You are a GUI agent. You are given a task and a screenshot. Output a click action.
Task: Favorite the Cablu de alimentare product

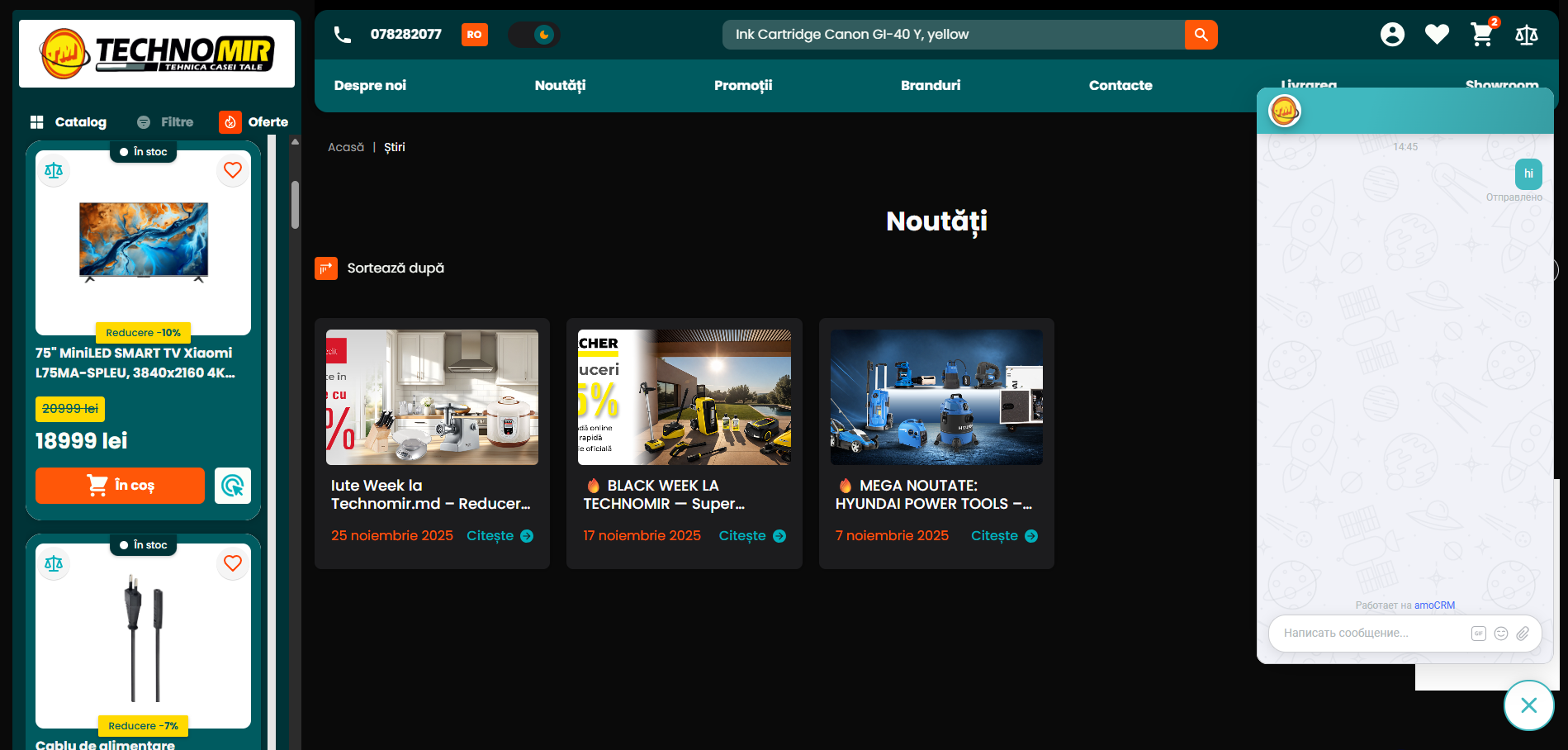click(232, 563)
